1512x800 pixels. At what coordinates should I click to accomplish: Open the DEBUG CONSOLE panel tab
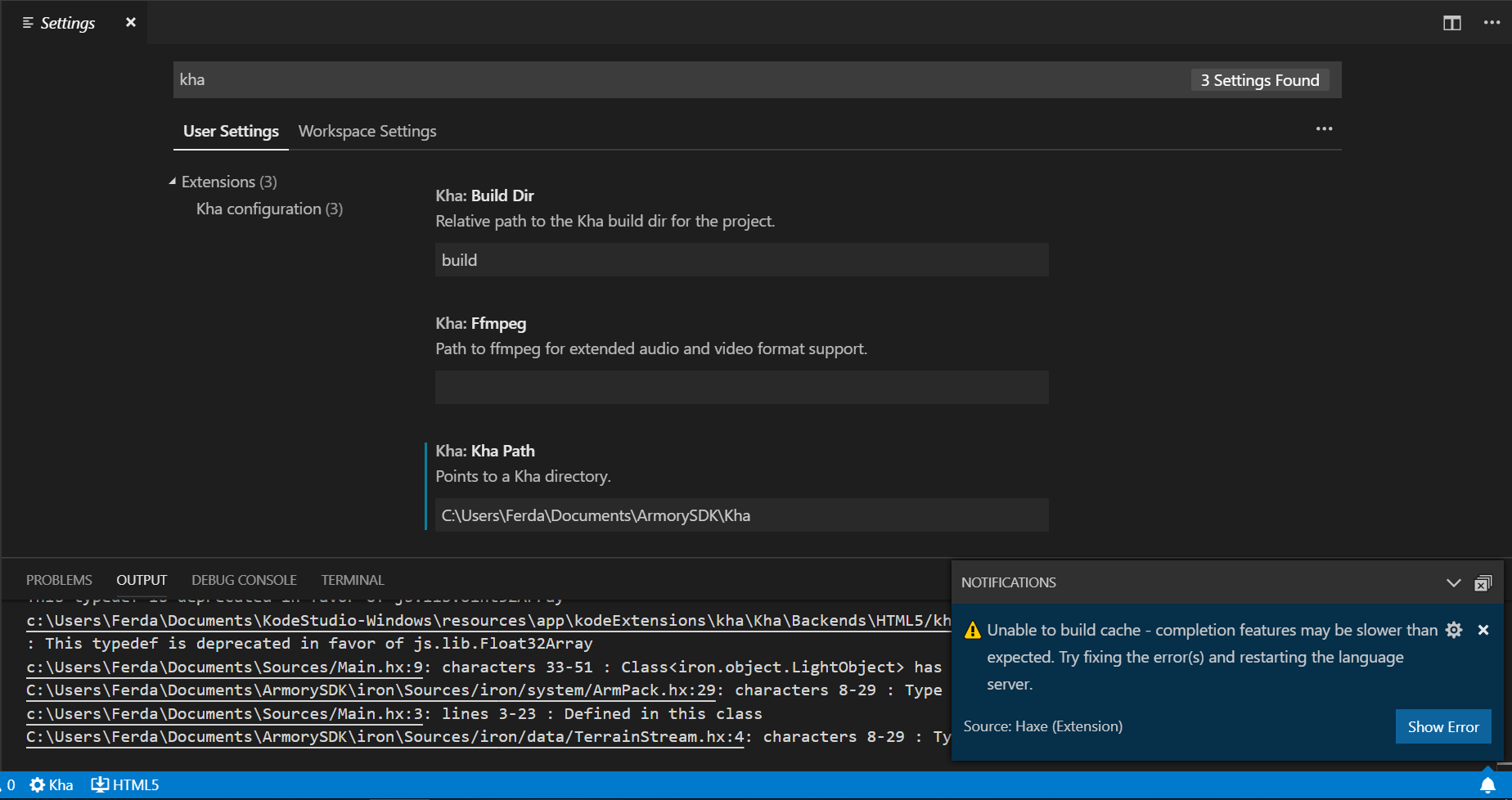(244, 580)
